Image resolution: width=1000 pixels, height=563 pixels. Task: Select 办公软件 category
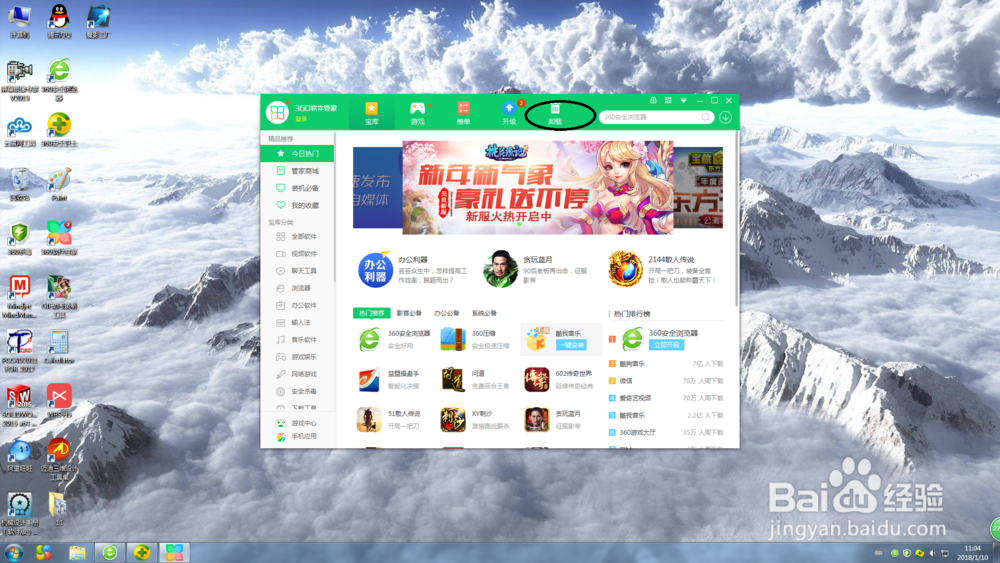coord(297,305)
